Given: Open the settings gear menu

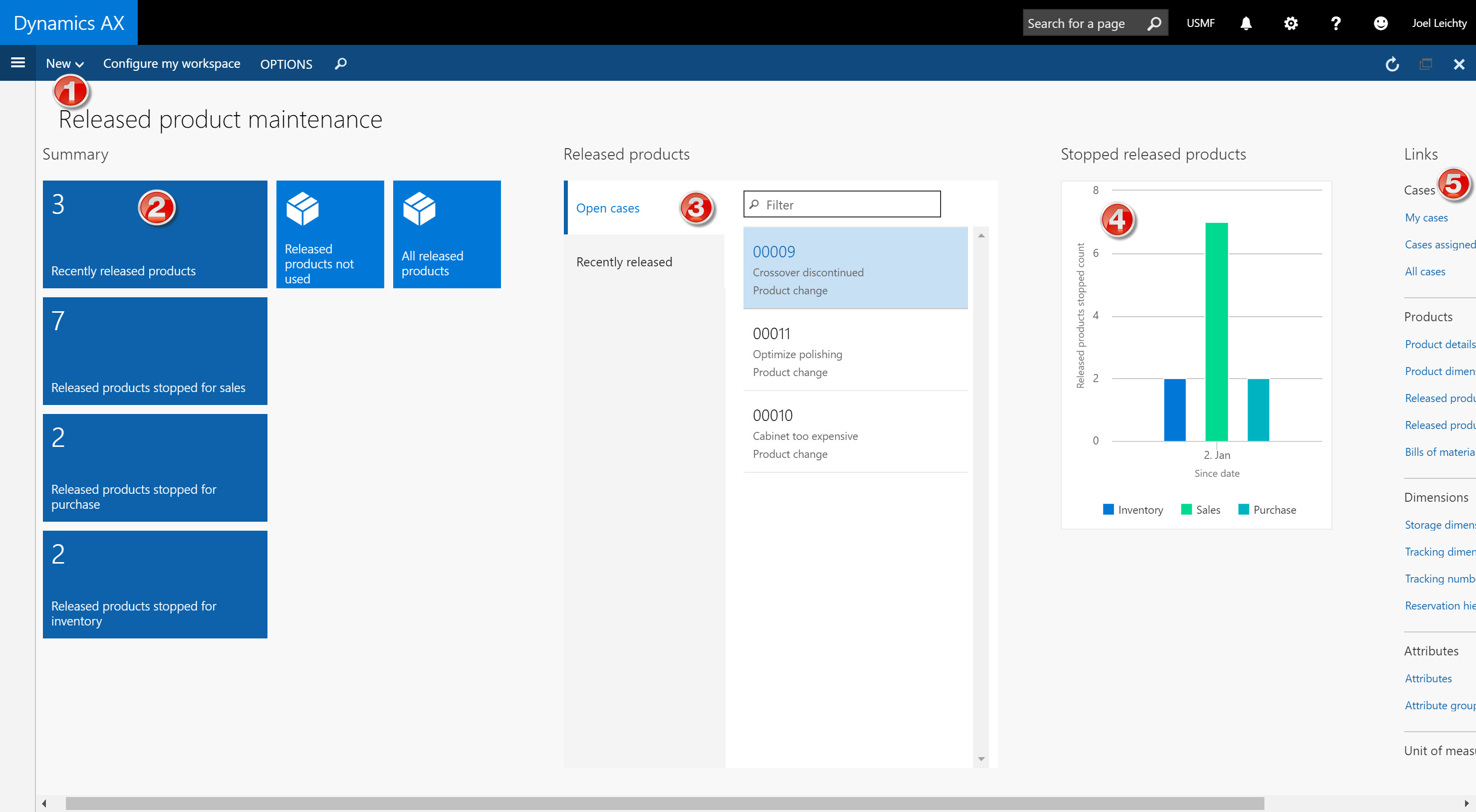Looking at the screenshot, I should coord(1290,23).
